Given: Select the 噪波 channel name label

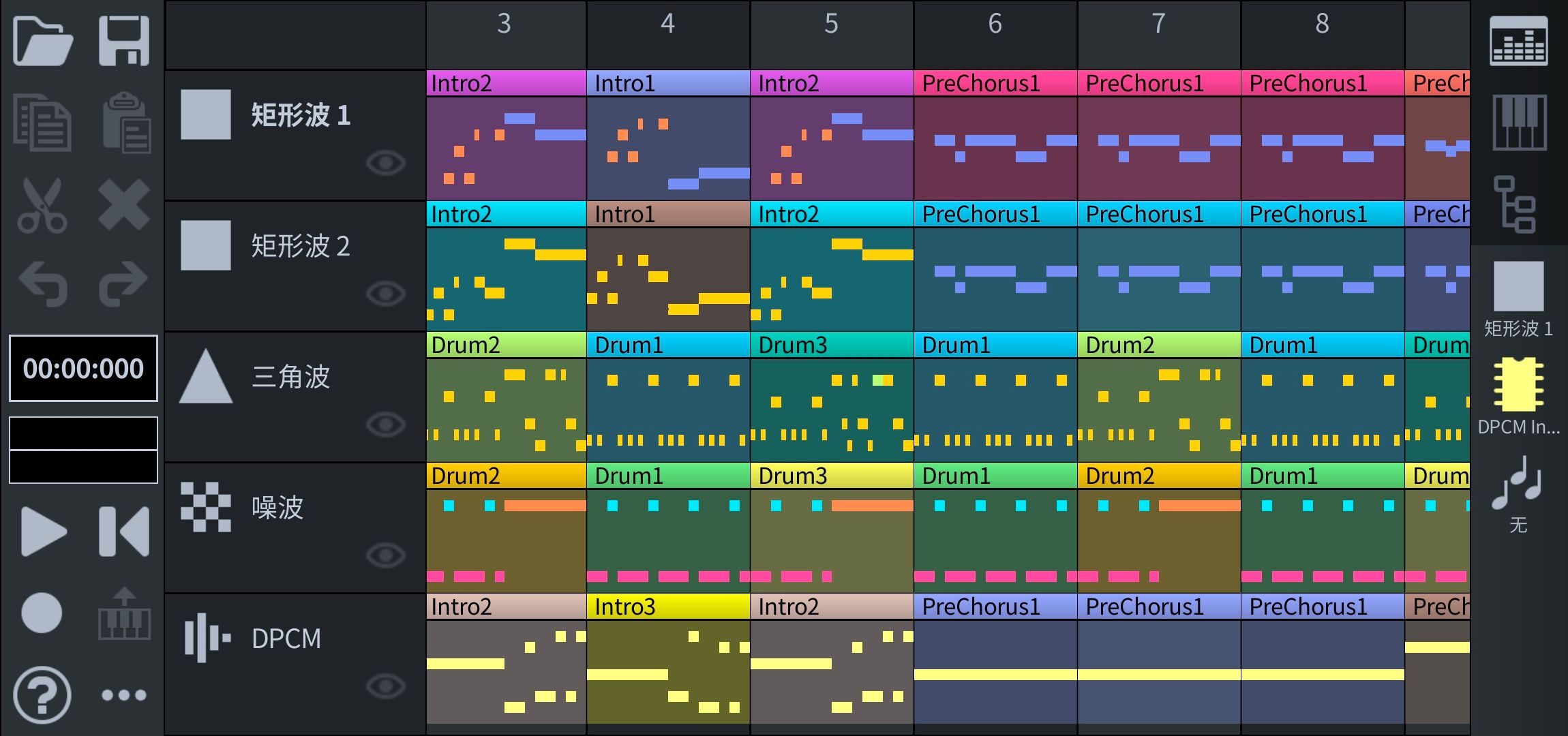Looking at the screenshot, I should pos(277,507).
